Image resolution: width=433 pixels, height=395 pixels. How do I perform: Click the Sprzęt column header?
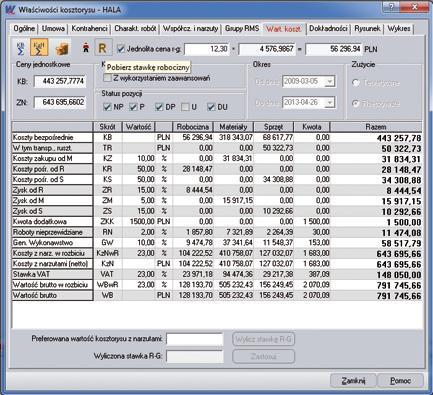click(x=273, y=127)
